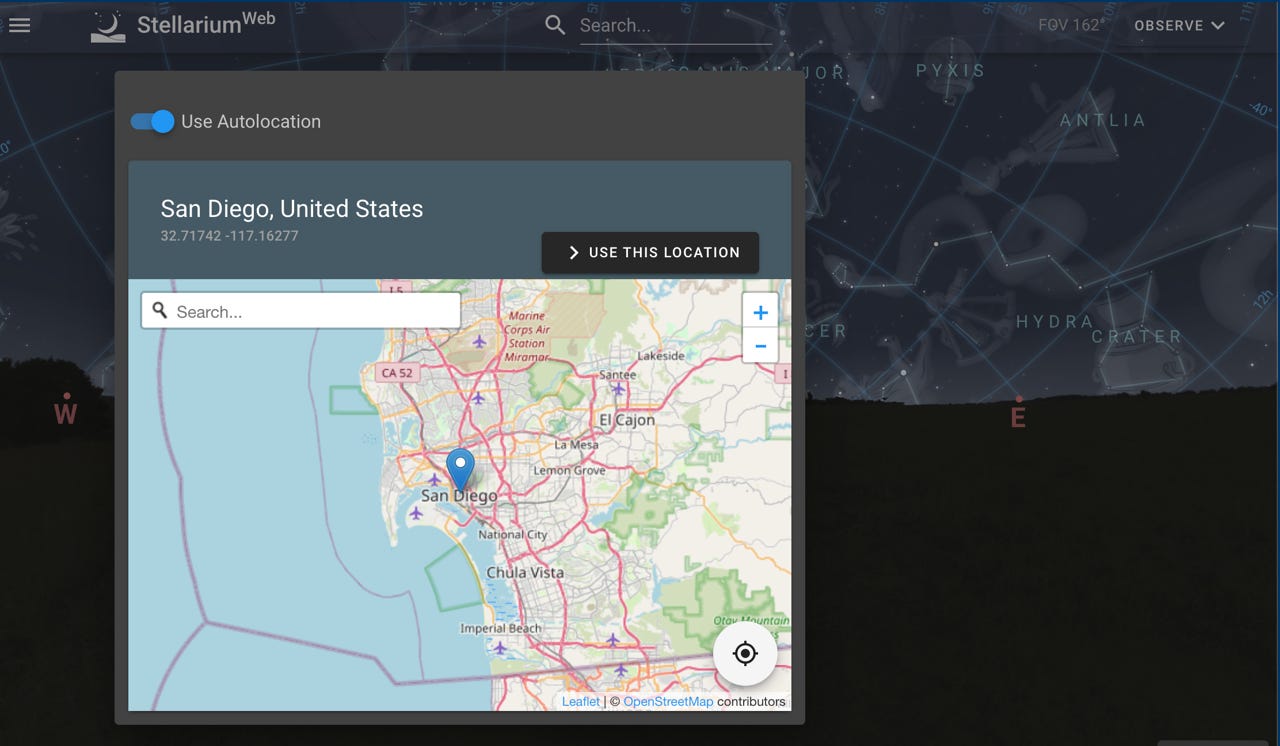
Task: Click the airport icon near Santee
Action: pyautogui.click(x=619, y=389)
